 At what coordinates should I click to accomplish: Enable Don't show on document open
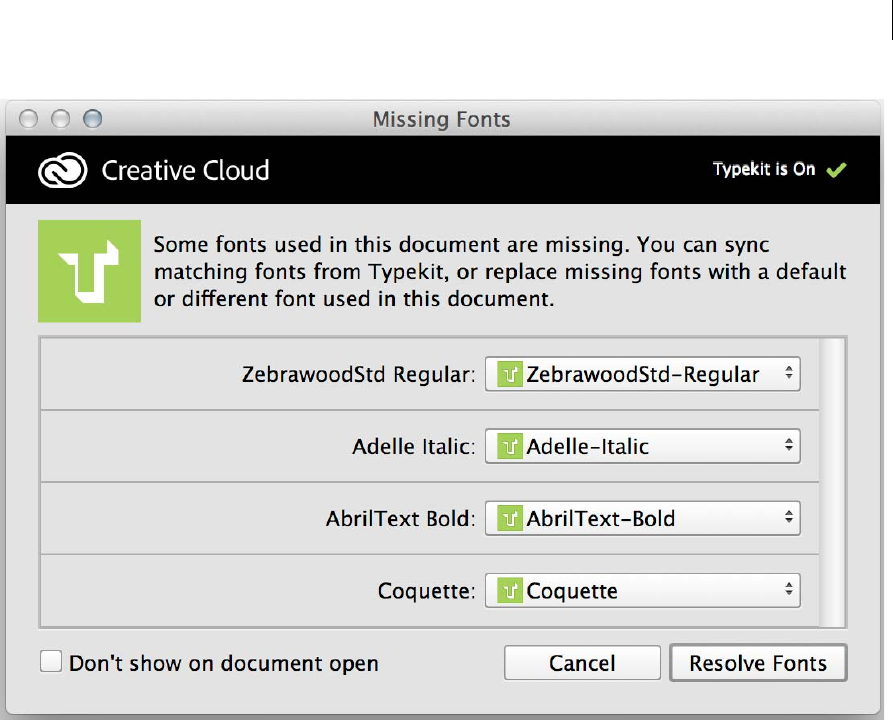pyautogui.click(x=51, y=662)
